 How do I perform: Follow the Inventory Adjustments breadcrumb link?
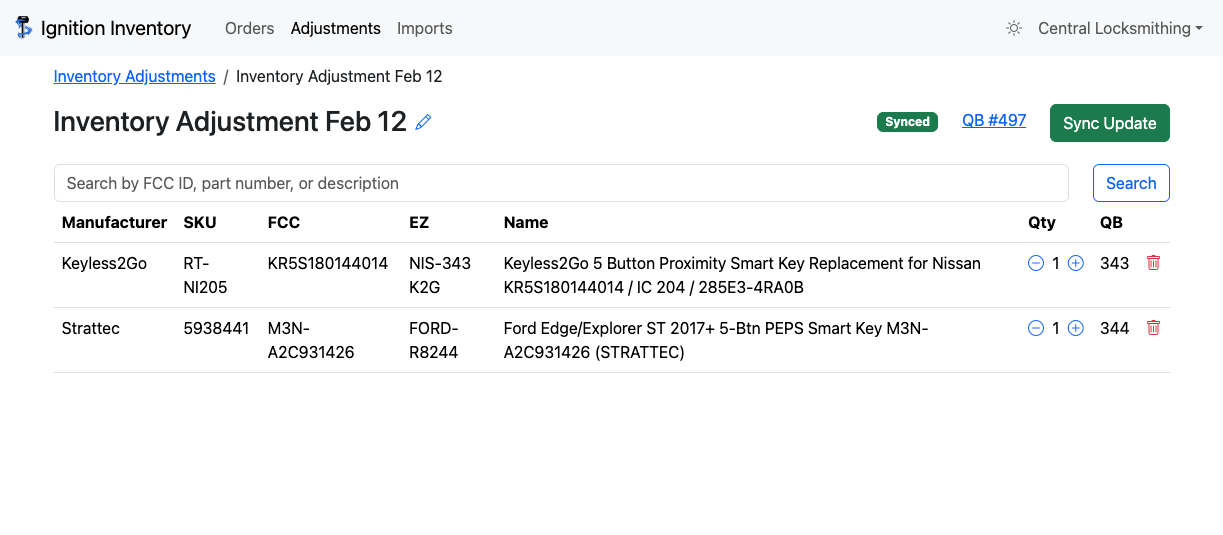134,76
